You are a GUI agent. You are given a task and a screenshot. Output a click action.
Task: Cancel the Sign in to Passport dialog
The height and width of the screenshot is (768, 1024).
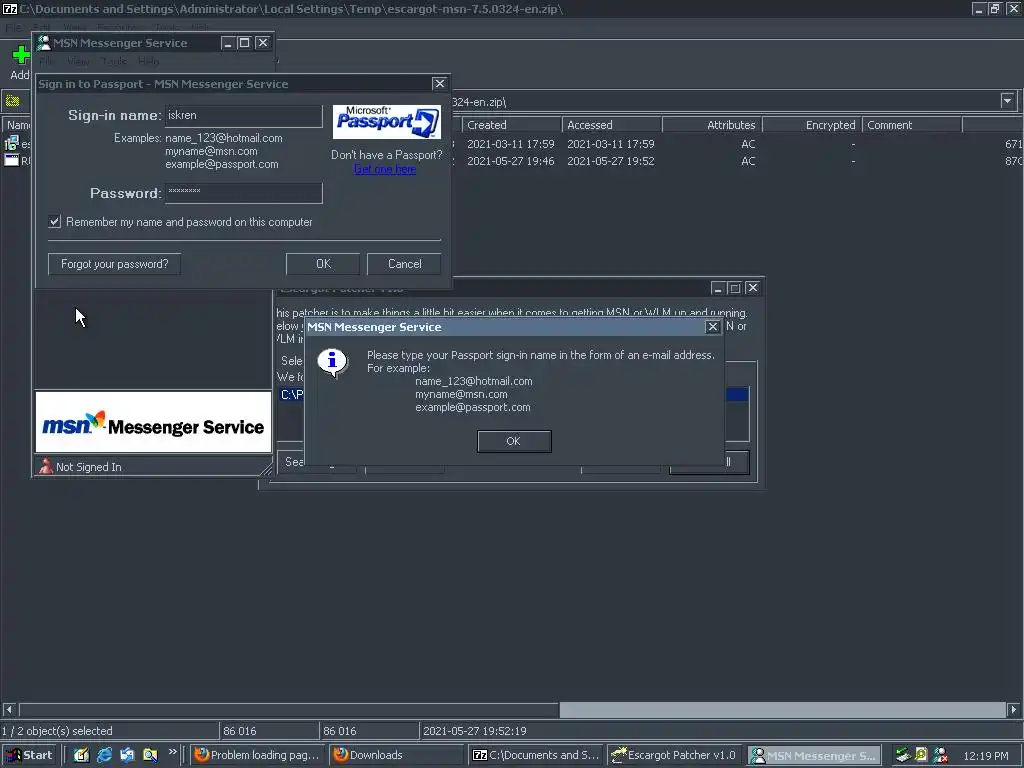click(404, 264)
